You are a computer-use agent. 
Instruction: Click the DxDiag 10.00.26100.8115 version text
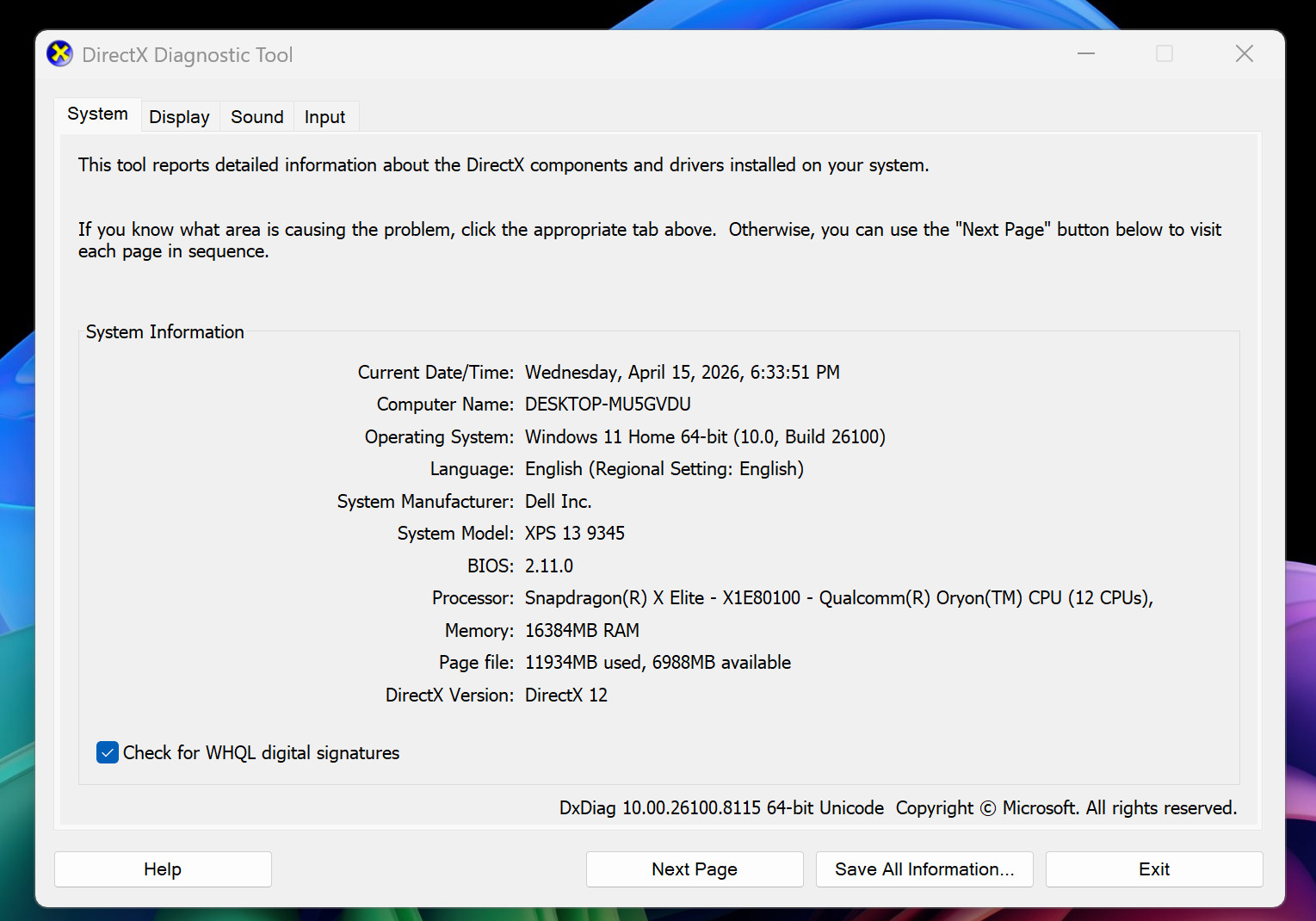point(721,807)
